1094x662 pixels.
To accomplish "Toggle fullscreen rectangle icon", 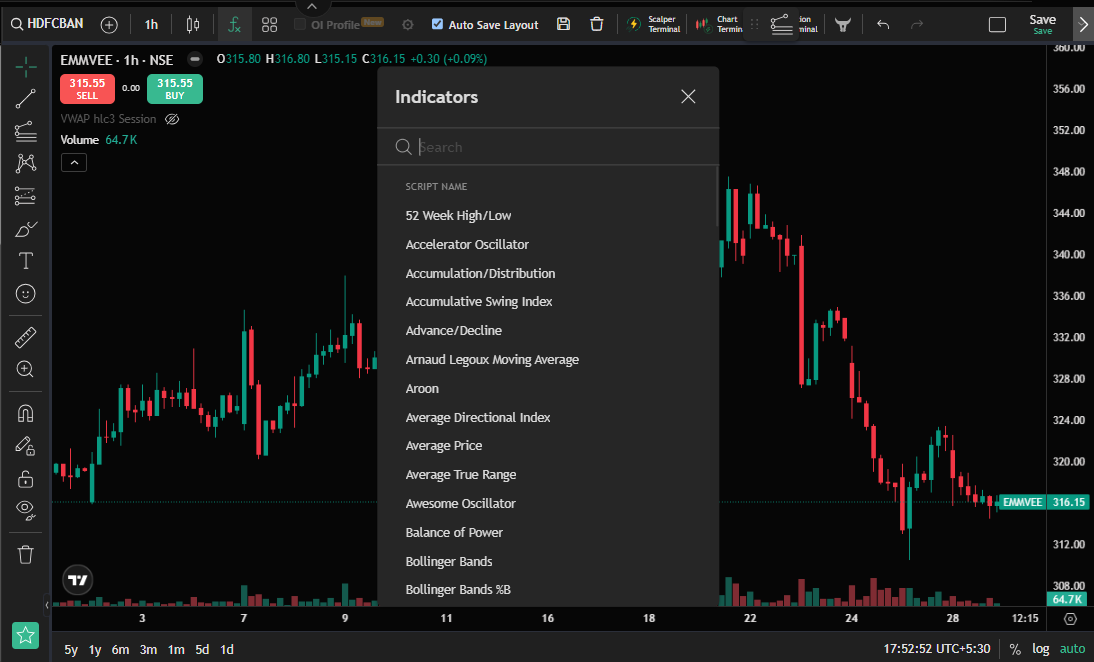I will [x=998, y=25].
